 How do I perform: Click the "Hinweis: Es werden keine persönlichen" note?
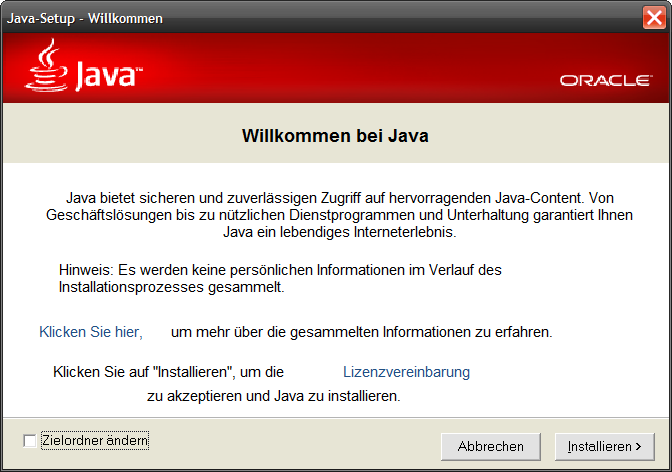280,278
